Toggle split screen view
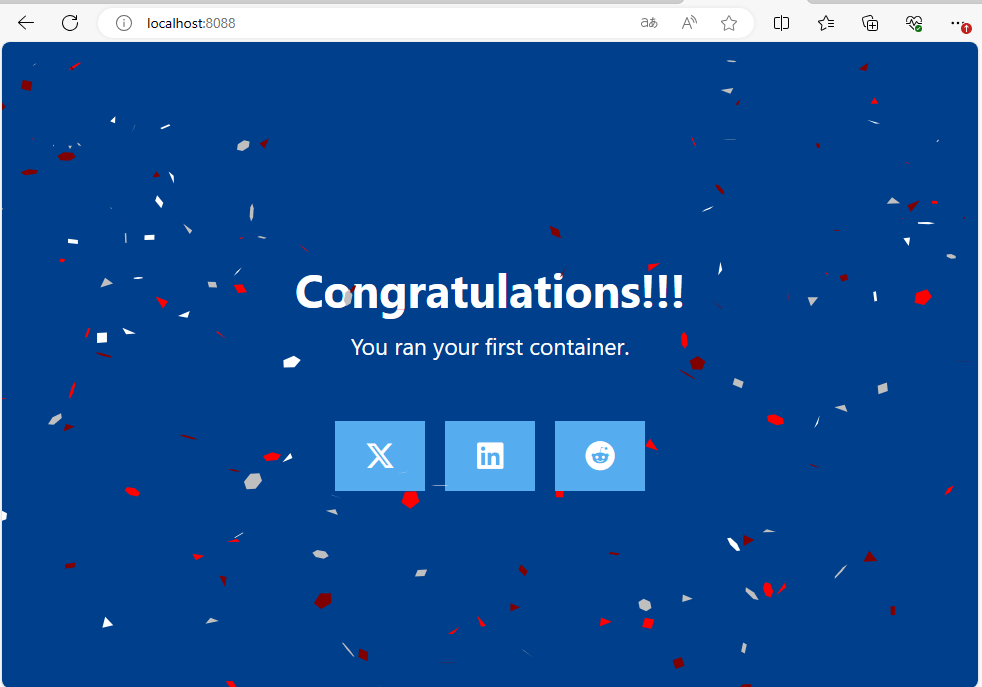982x687 pixels. [x=782, y=23]
